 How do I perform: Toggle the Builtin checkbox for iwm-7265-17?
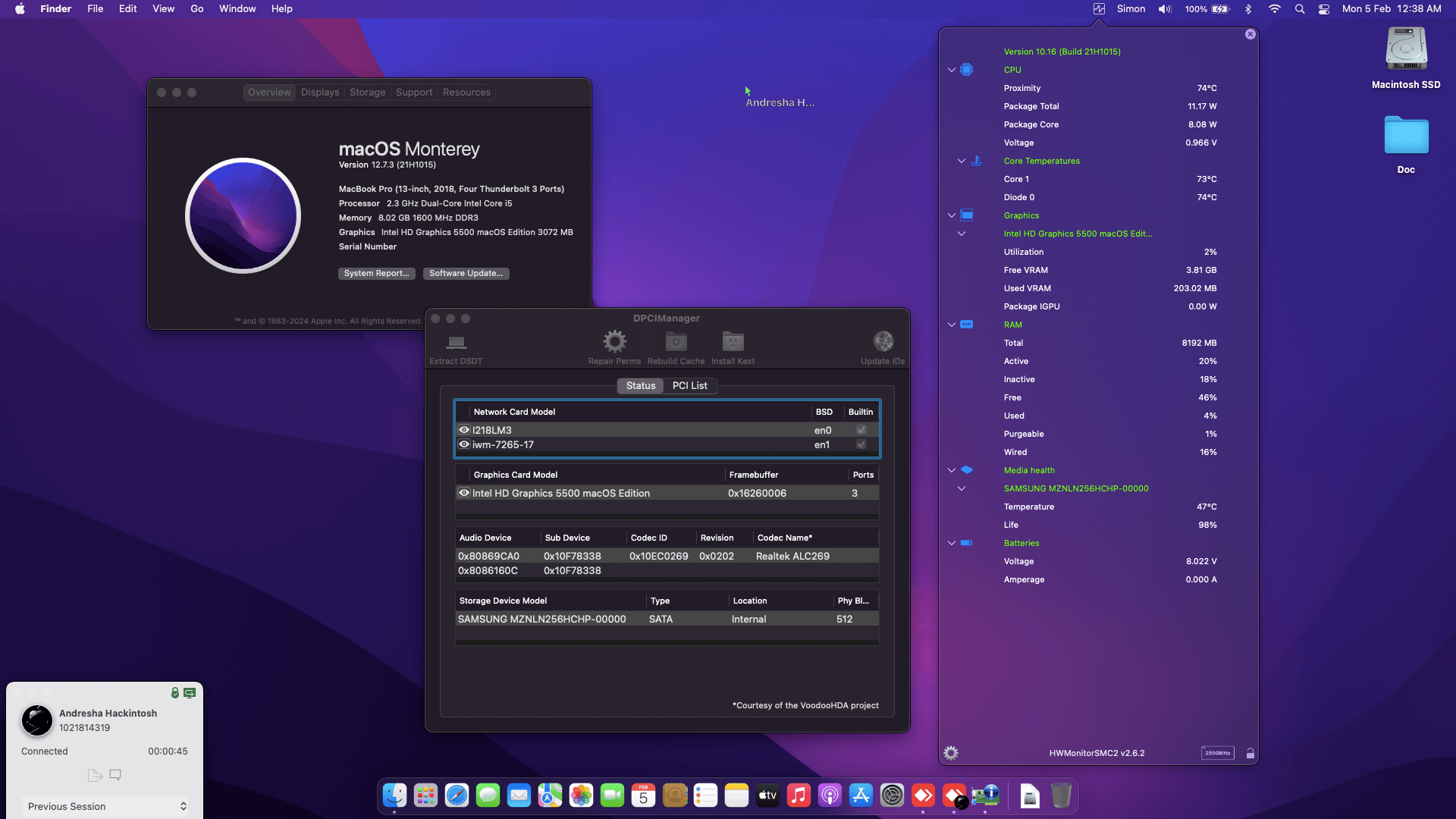tap(861, 444)
